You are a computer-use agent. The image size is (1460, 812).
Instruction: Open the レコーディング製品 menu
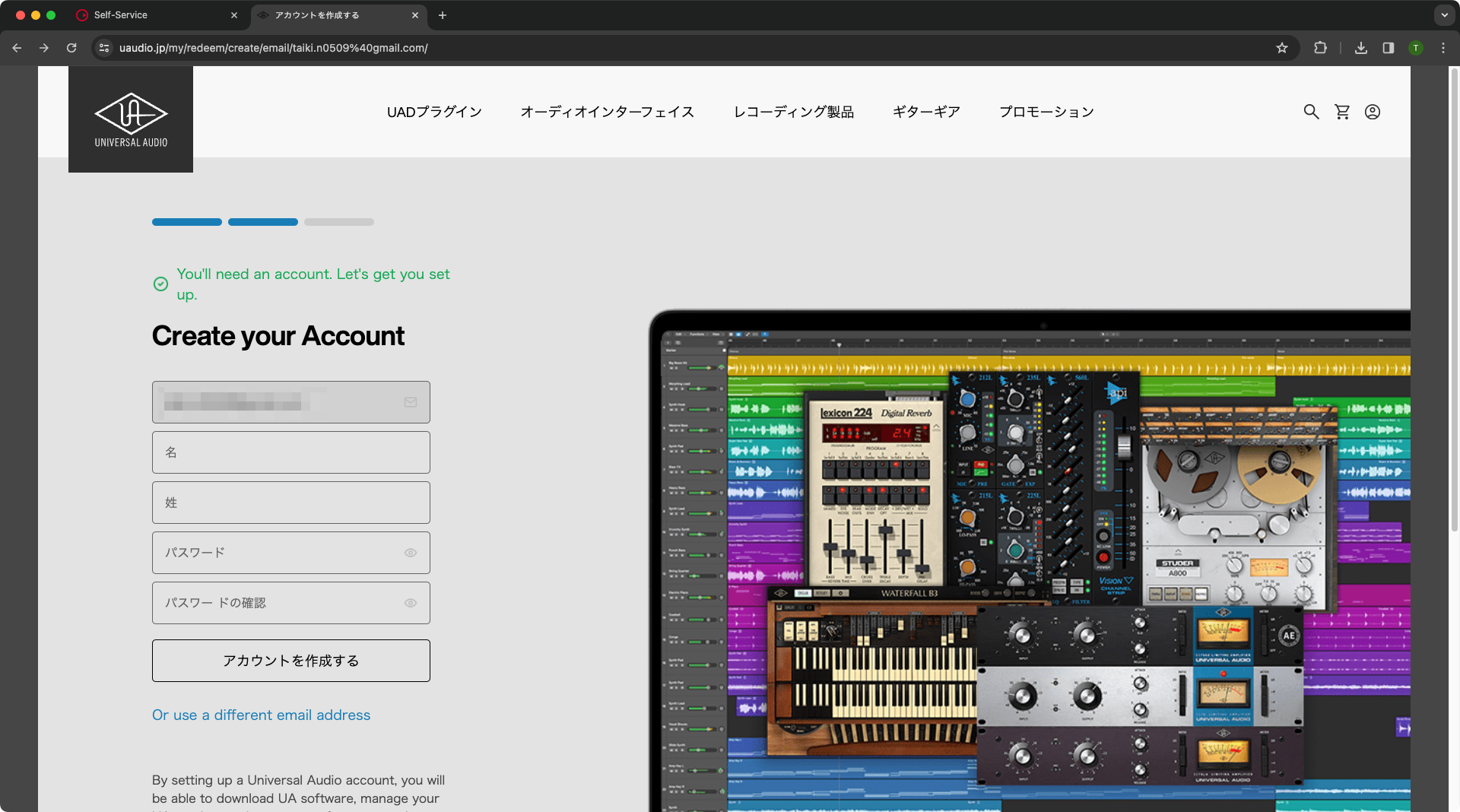[793, 112]
